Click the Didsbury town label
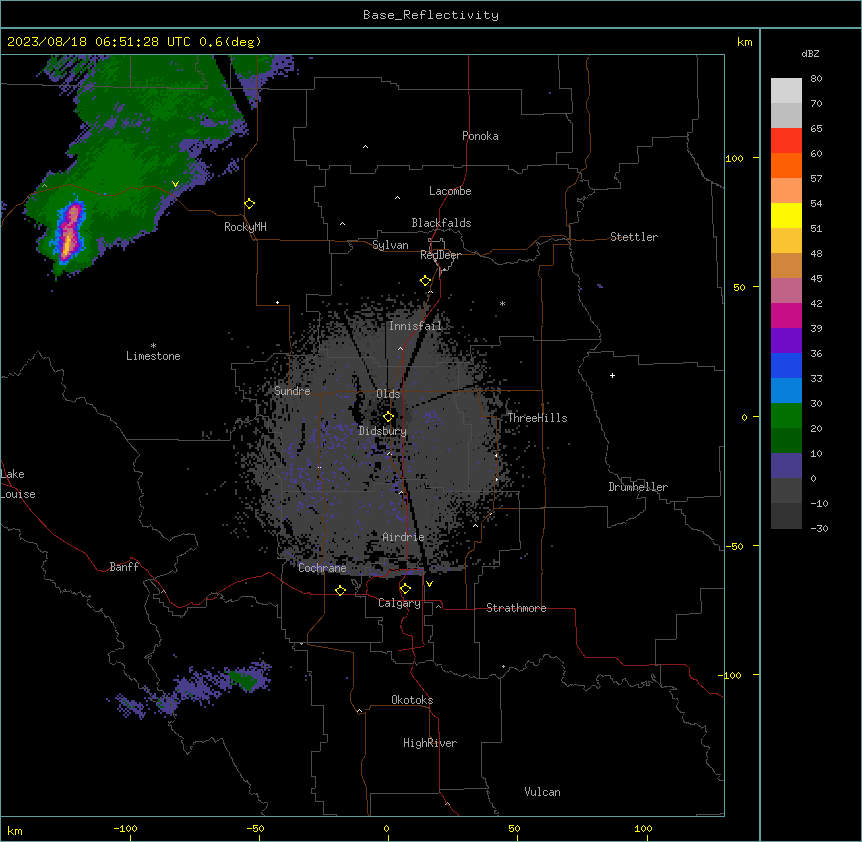Viewport: 862px width, 842px height. (383, 431)
